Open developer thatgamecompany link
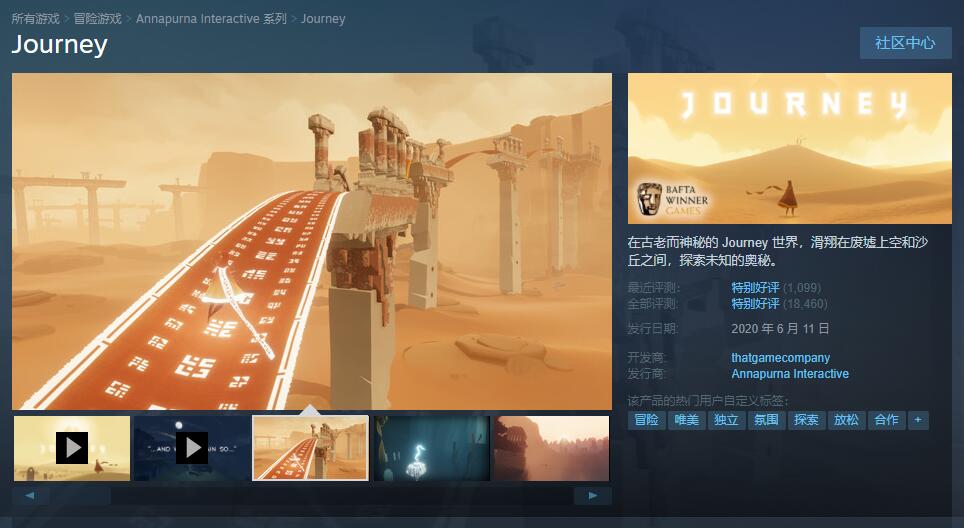 (780, 358)
